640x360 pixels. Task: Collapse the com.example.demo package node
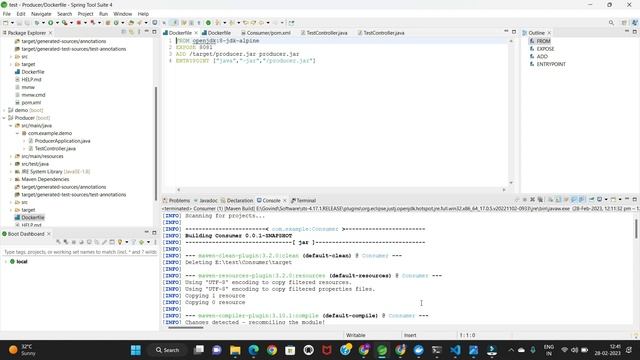tap(18, 133)
